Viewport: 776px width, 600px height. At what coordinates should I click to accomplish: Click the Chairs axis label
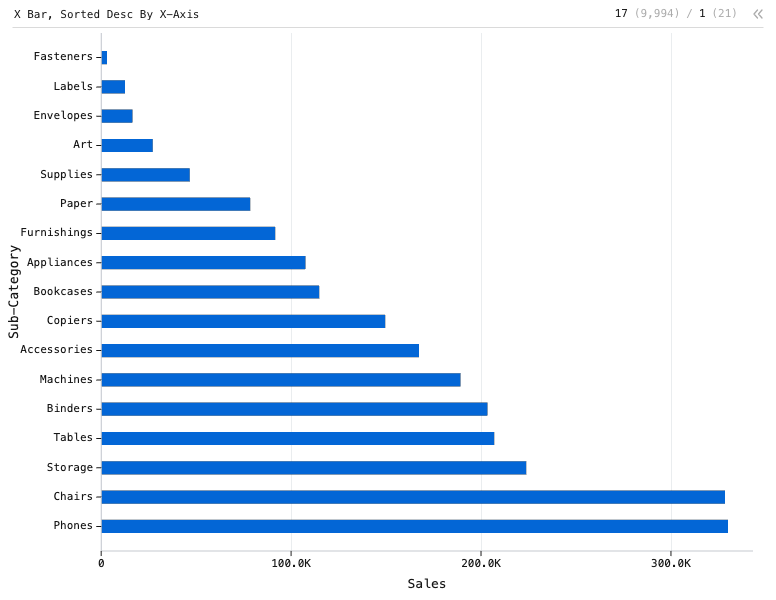[73, 497]
